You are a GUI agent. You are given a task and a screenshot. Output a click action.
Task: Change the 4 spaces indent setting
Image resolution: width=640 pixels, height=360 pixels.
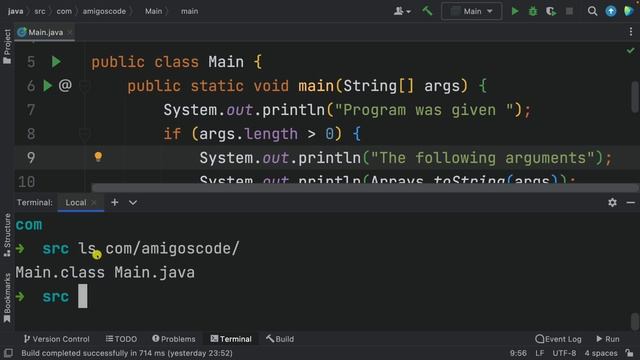[601, 353]
